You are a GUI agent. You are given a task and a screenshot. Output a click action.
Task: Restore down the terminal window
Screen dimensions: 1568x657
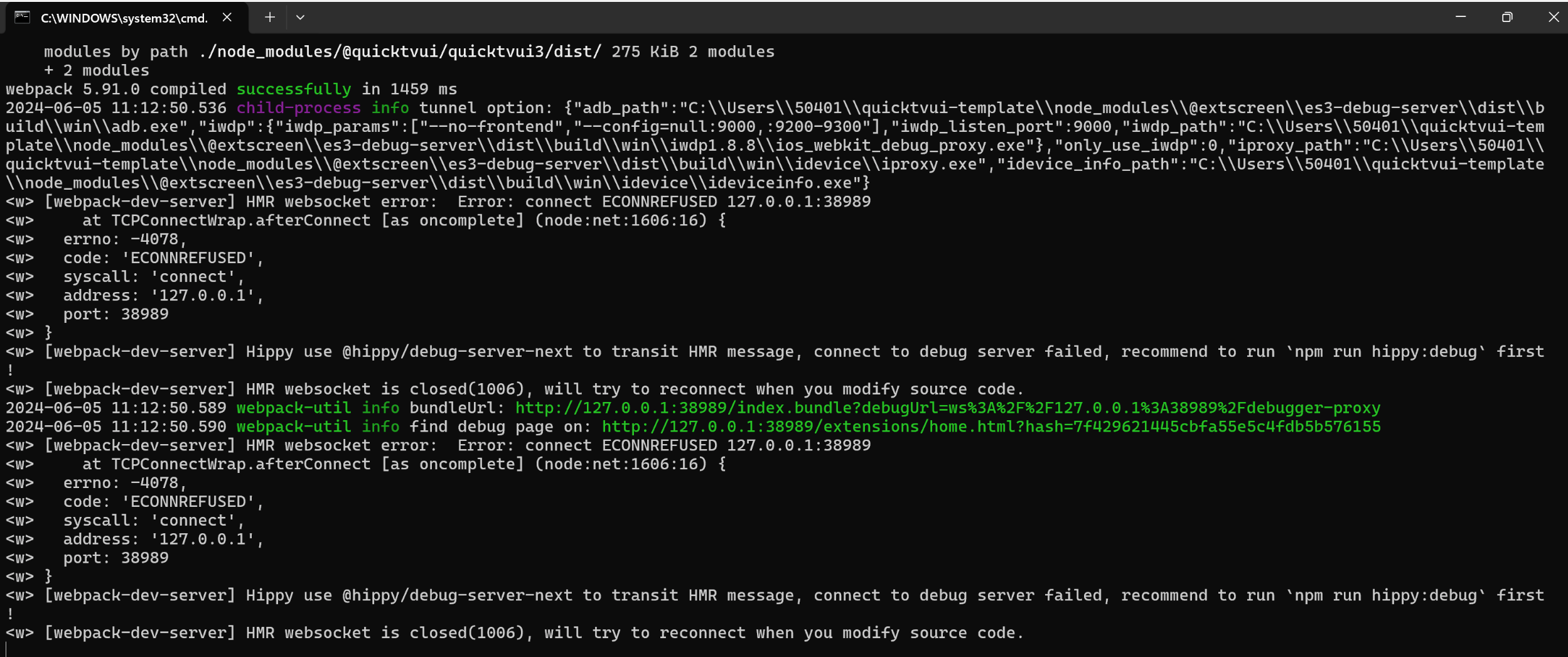(x=1506, y=17)
